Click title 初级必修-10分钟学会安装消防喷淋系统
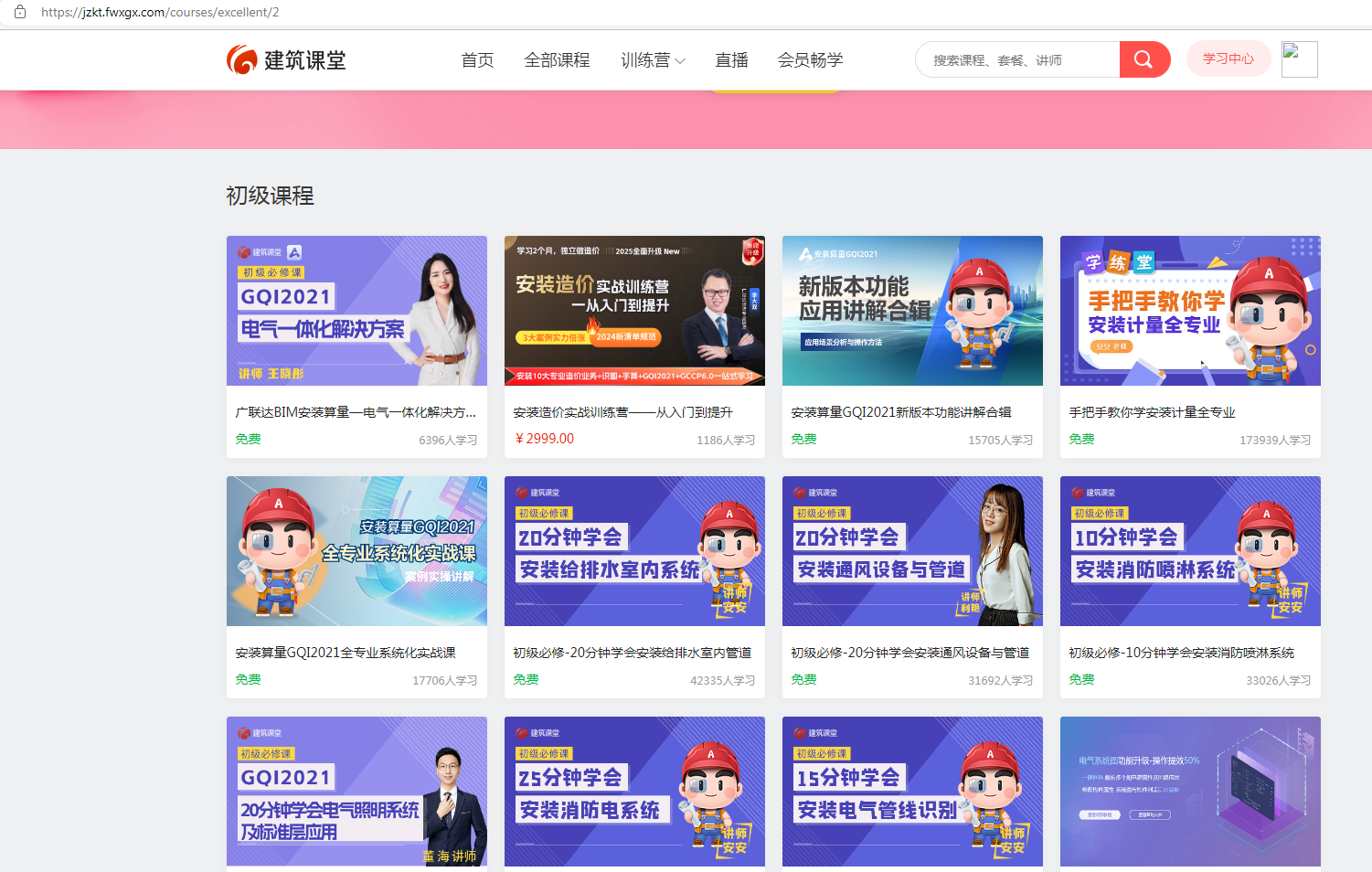Screen dimensions: 1372x872 tap(1181, 653)
